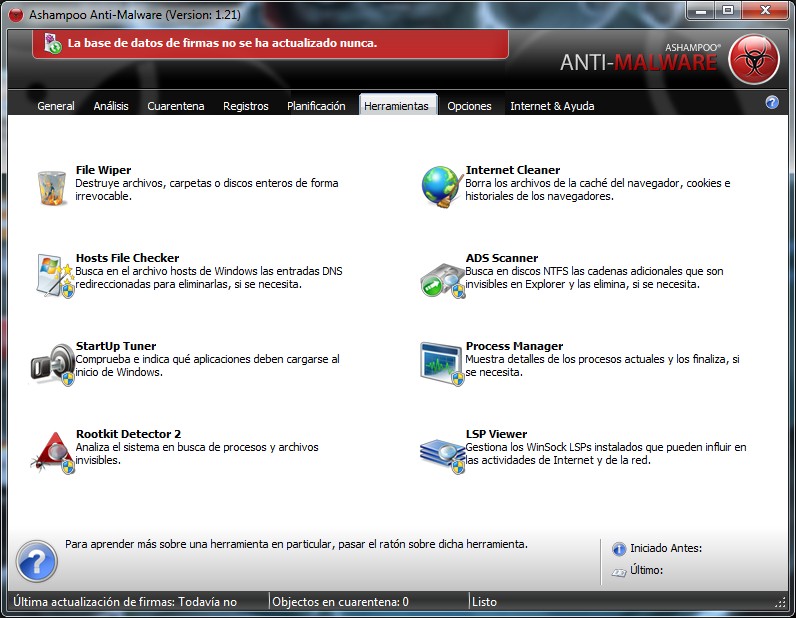Launch Process Manager monitor icon
Viewport: 796px width, 618px height.
(x=442, y=364)
